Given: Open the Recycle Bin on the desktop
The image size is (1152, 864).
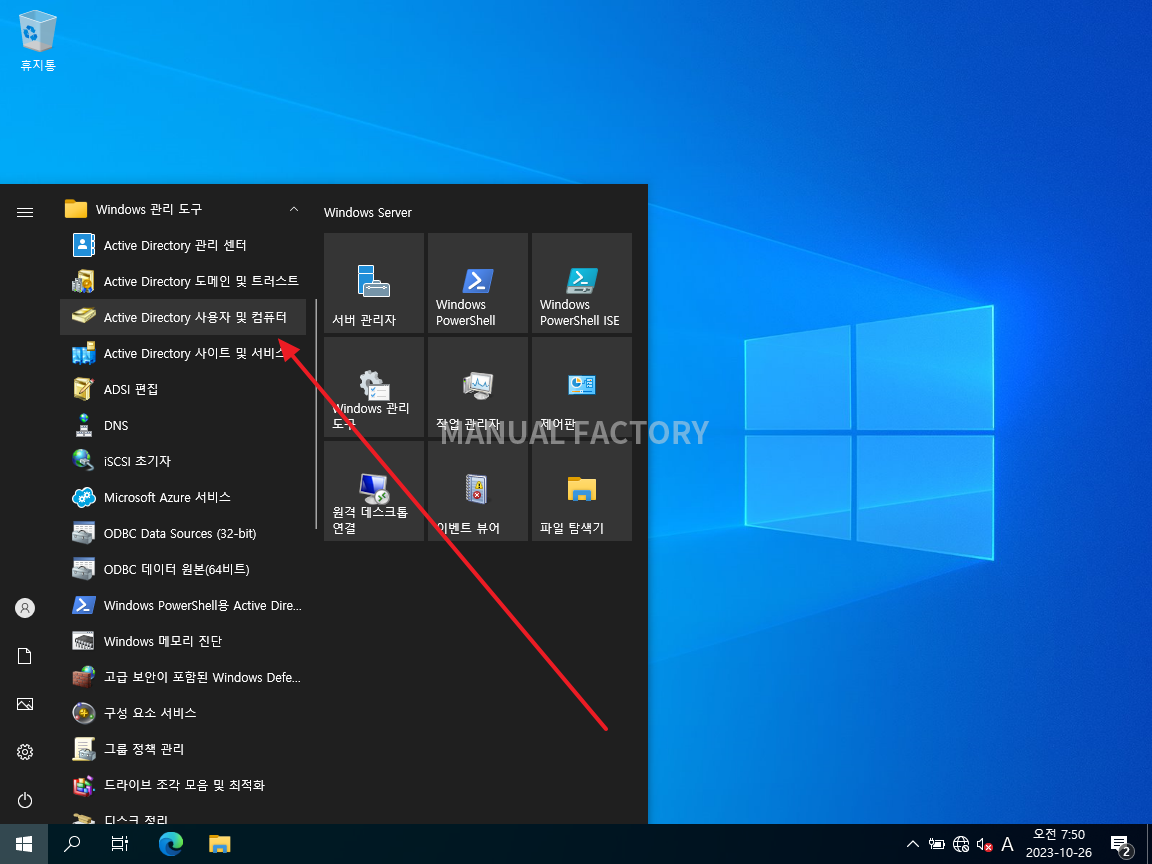Looking at the screenshot, I should point(37,41).
